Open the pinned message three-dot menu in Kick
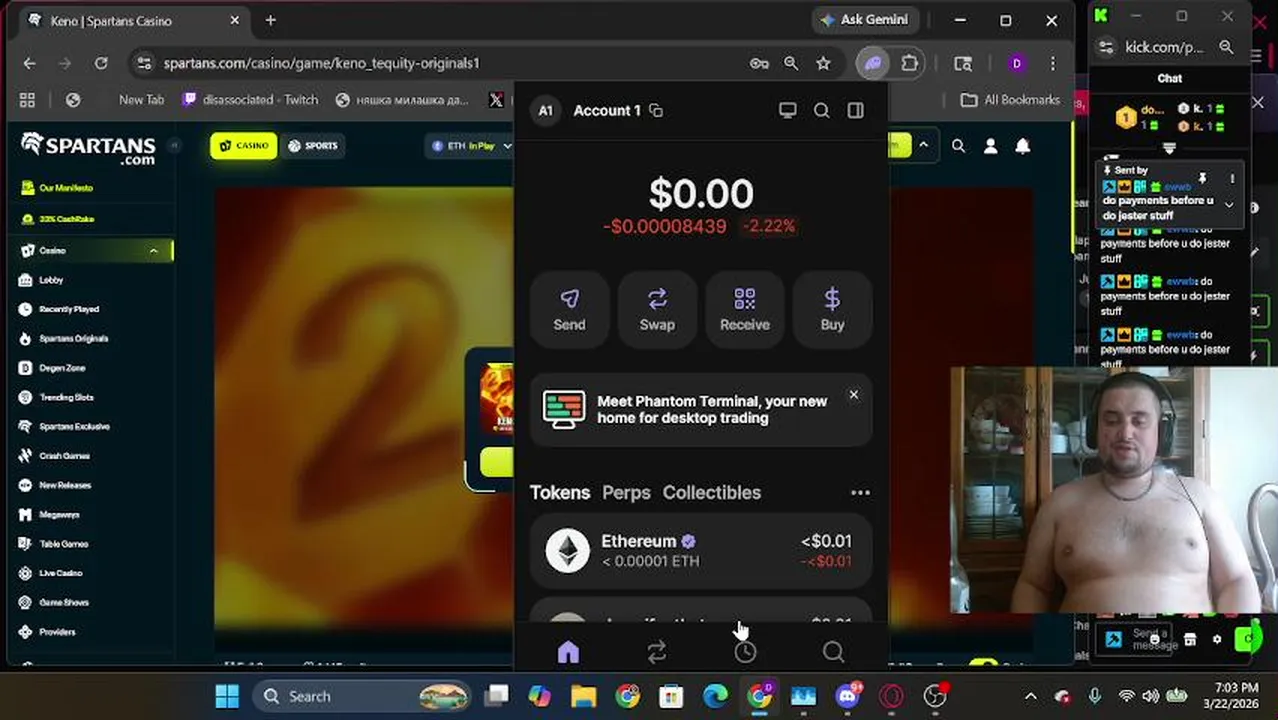The width and height of the screenshot is (1278, 720). tap(1232, 179)
